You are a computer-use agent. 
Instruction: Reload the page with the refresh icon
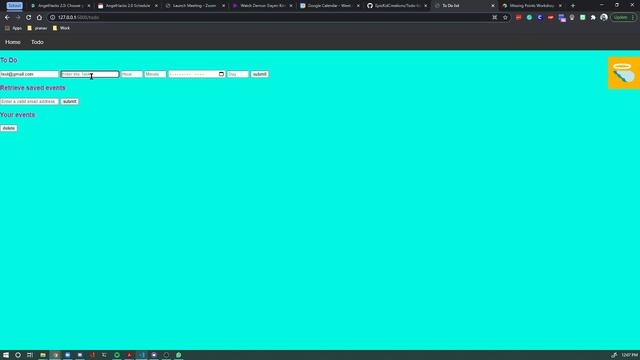click(29, 18)
